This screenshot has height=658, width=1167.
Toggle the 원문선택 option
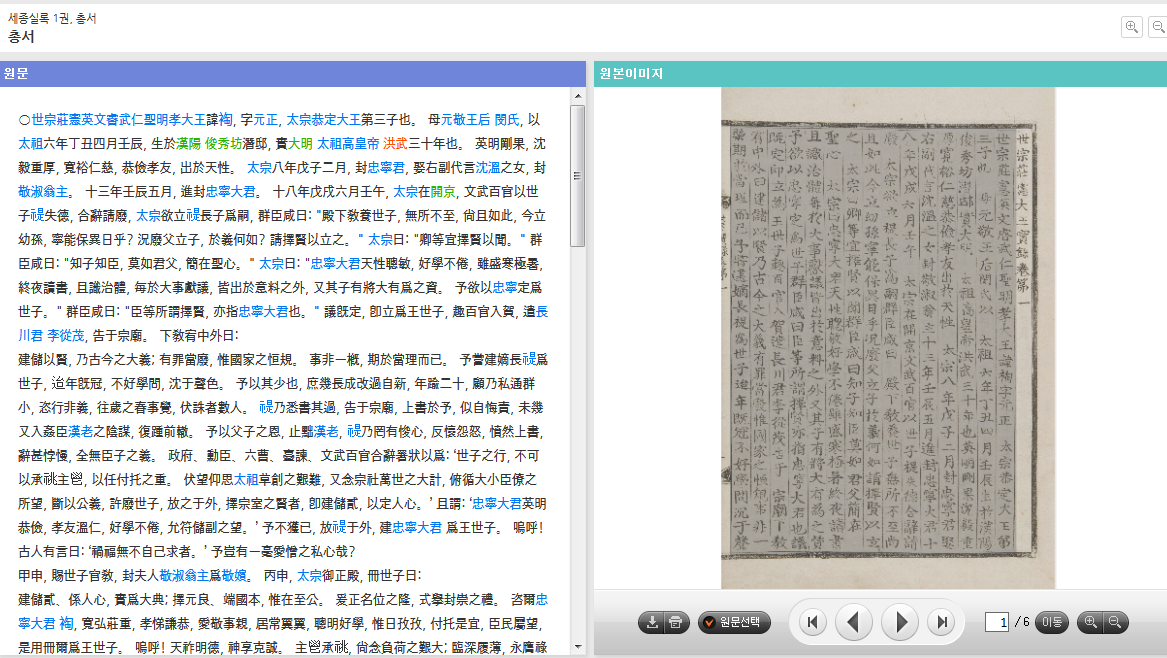point(734,623)
